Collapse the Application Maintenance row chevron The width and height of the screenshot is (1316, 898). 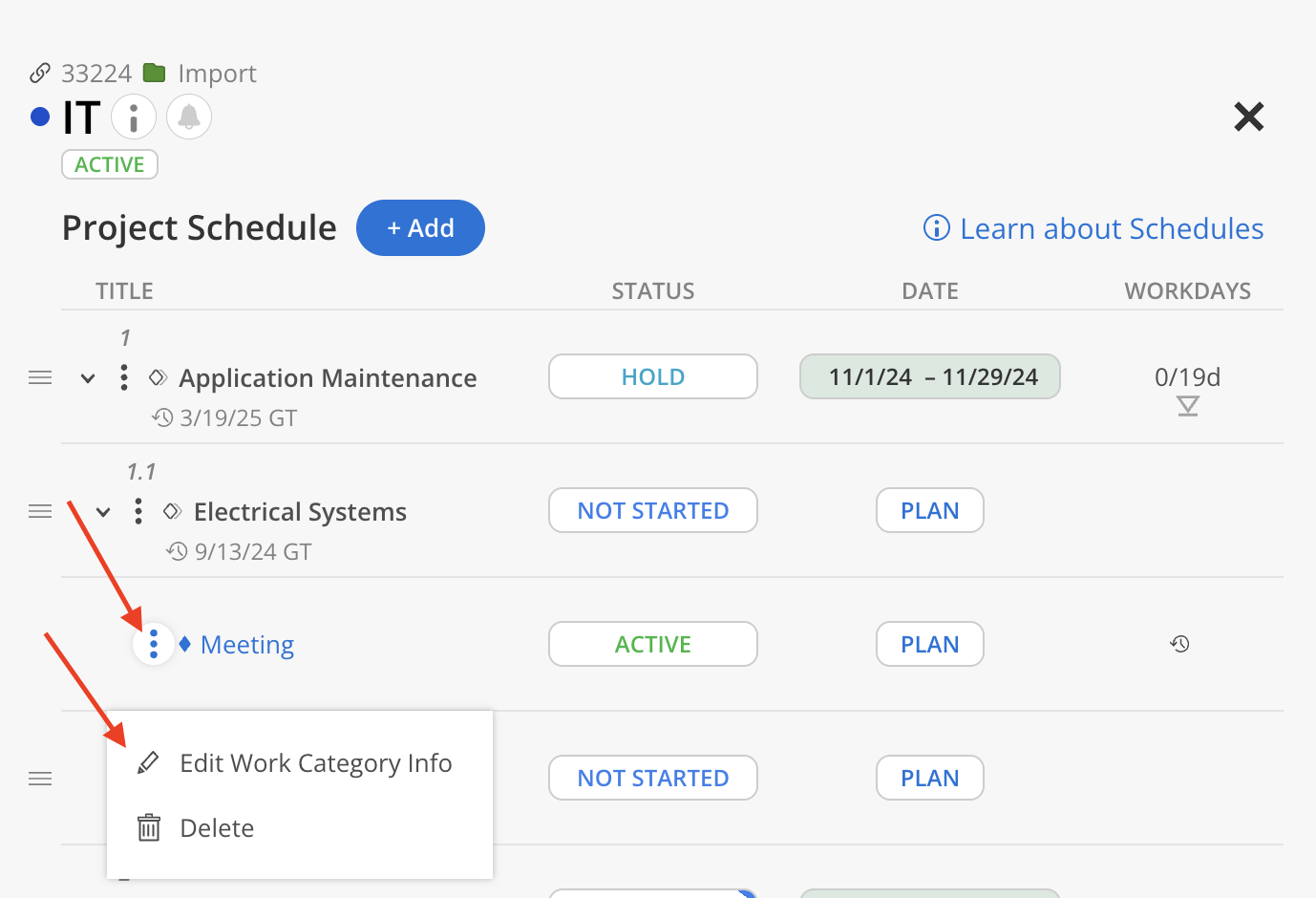[x=88, y=378]
